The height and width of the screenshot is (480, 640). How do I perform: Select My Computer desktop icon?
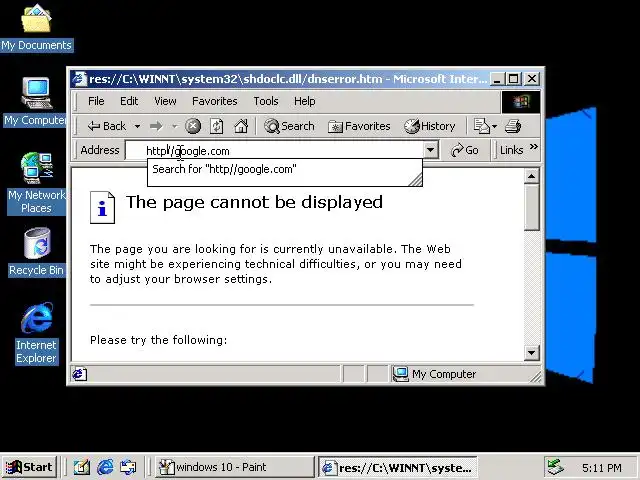(x=35, y=102)
